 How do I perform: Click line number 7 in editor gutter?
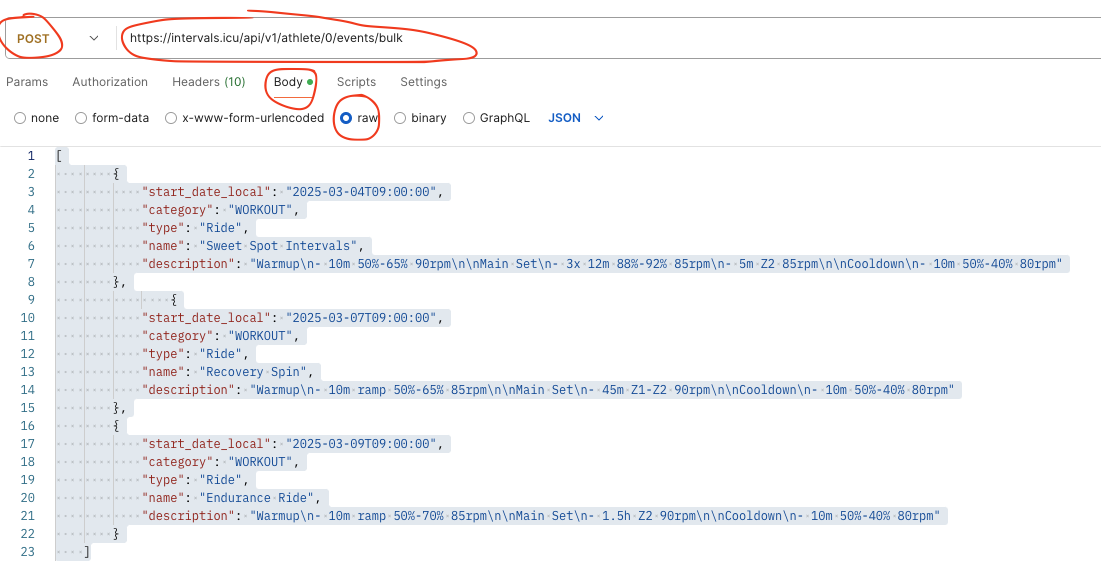tap(30, 263)
